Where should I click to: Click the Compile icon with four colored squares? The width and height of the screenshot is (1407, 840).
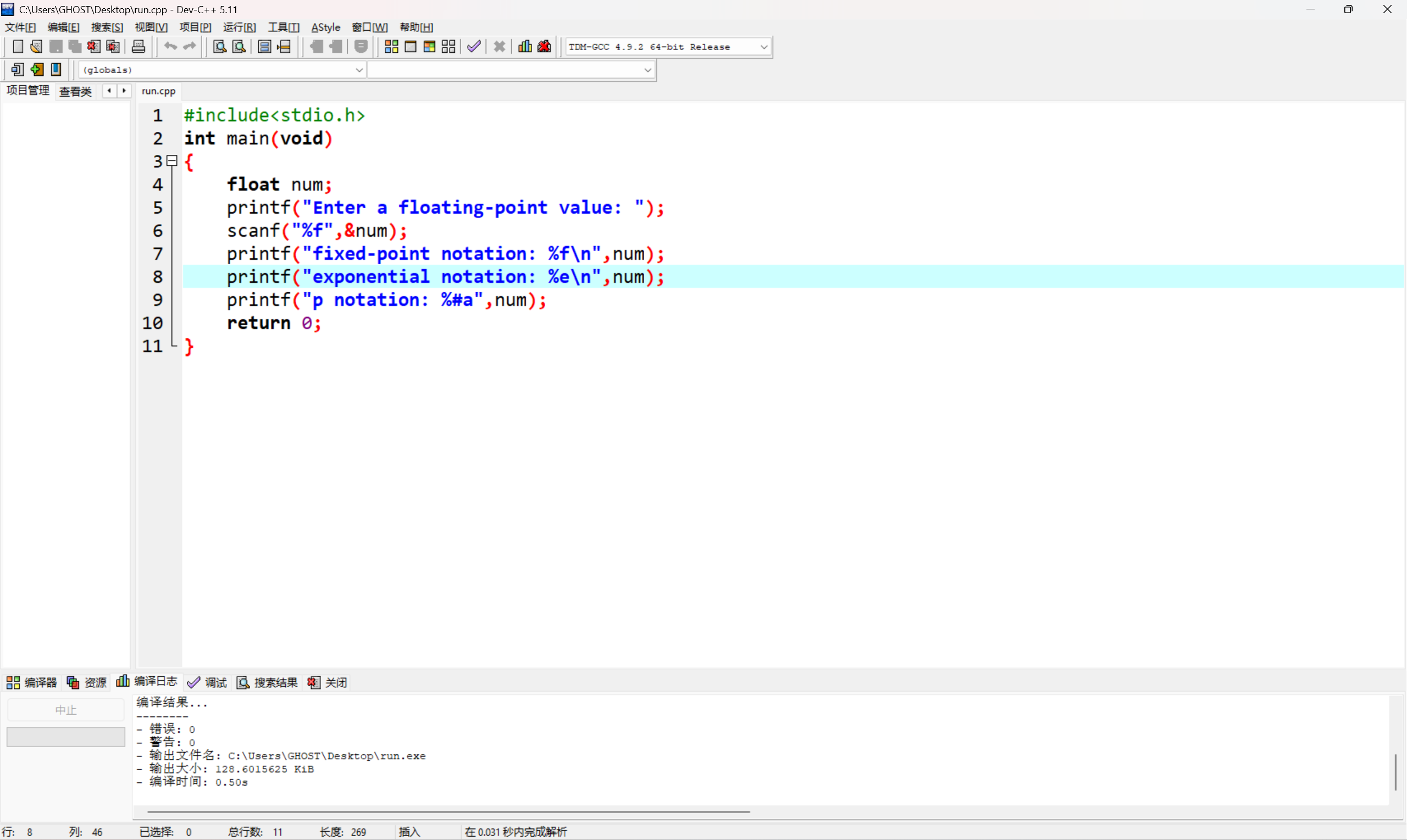(x=391, y=47)
